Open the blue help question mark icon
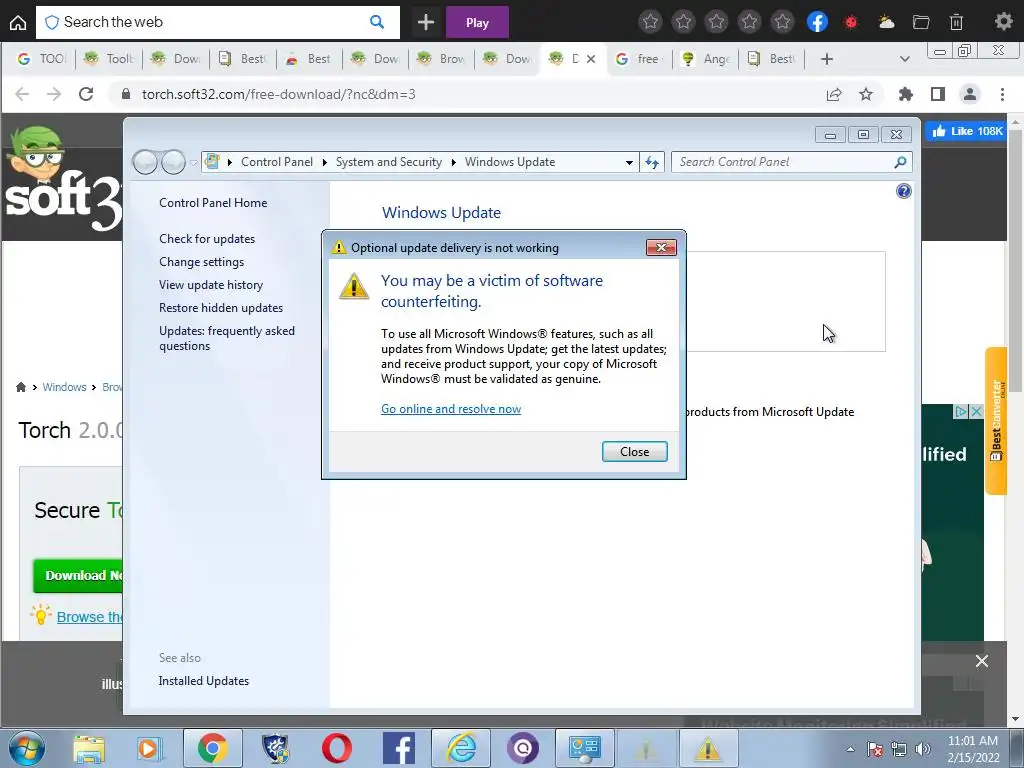1024x768 pixels. (x=904, y=191)
